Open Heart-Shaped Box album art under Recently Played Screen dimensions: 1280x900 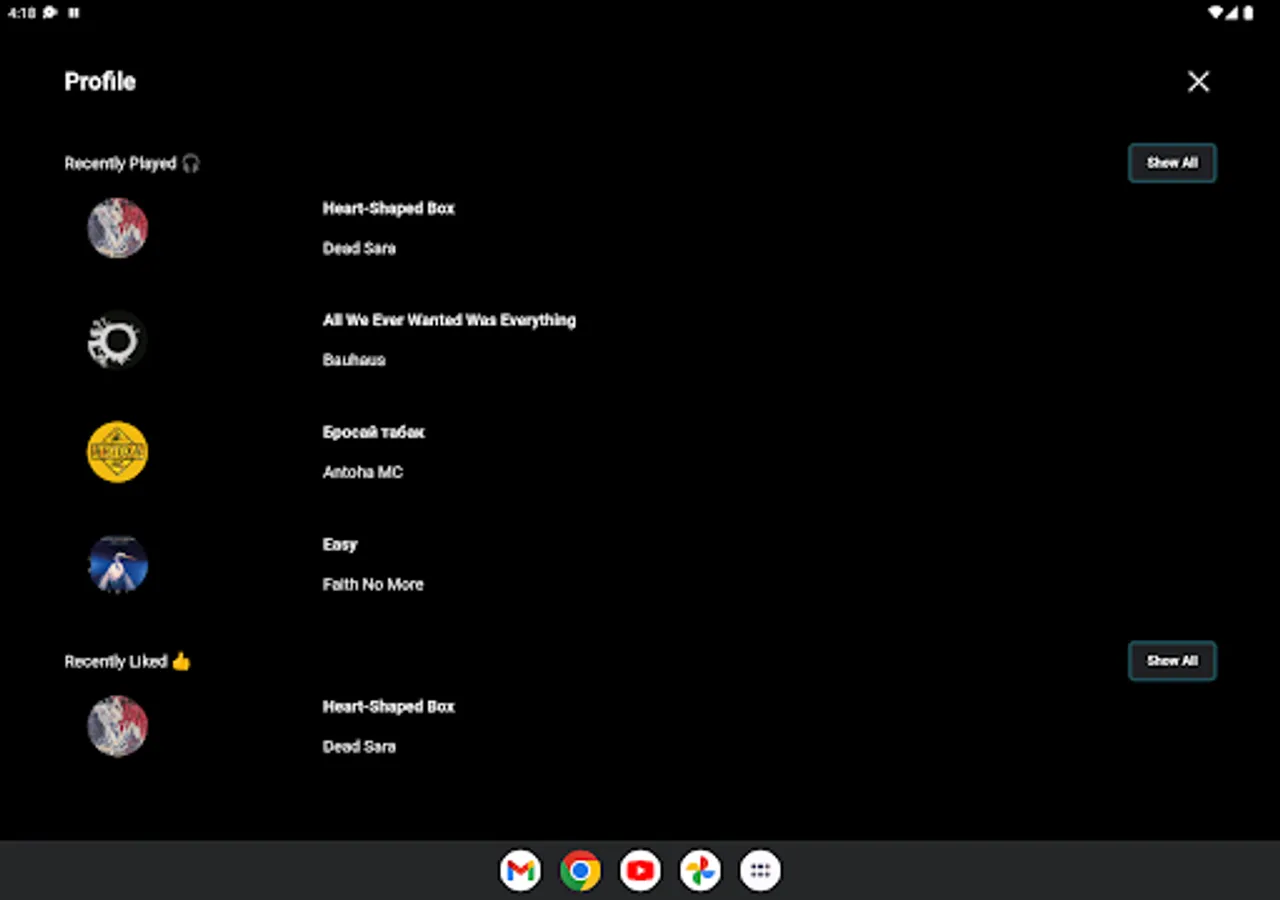pyautogui.click(x=118, y=228)
